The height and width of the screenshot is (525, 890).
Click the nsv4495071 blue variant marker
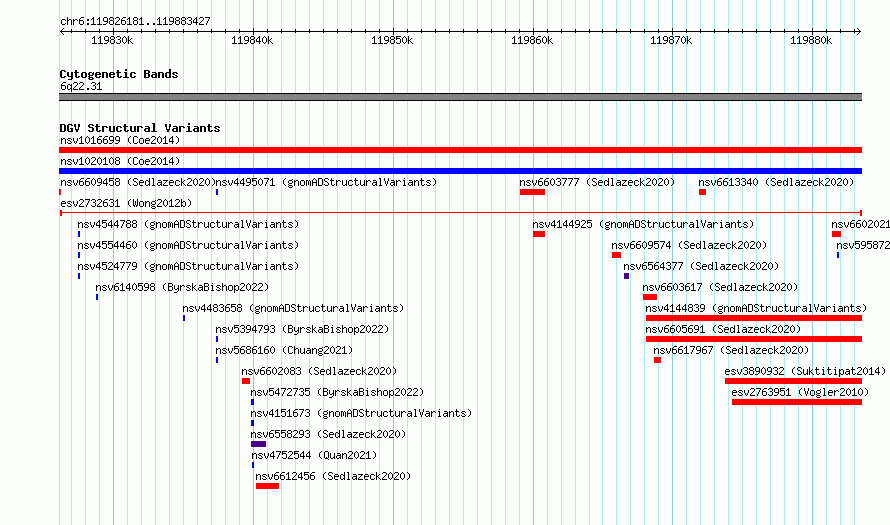[217, 192]
